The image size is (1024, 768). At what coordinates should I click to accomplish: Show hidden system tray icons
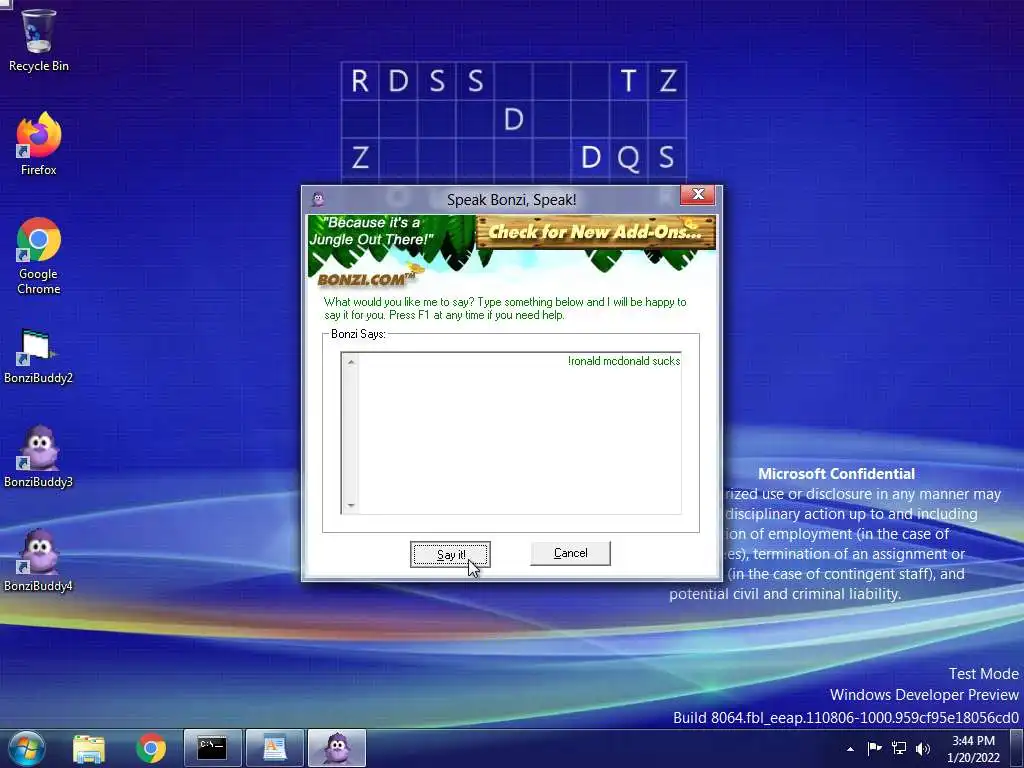[x=850, y=749]
